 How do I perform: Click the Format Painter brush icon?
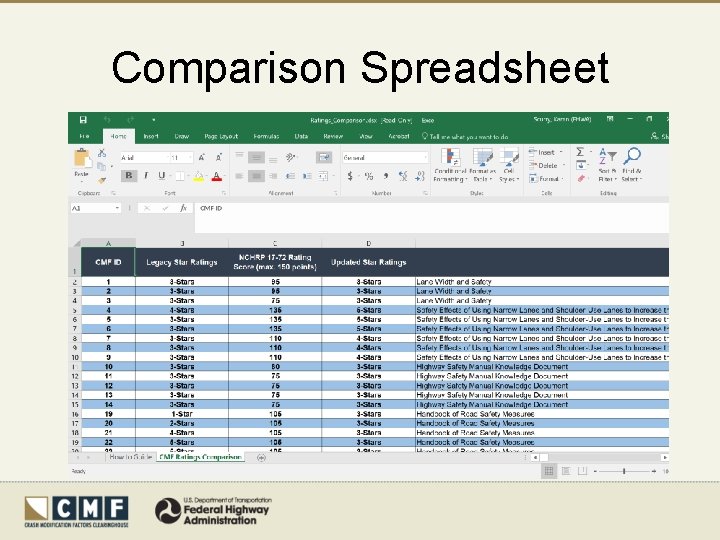point(102,180)
